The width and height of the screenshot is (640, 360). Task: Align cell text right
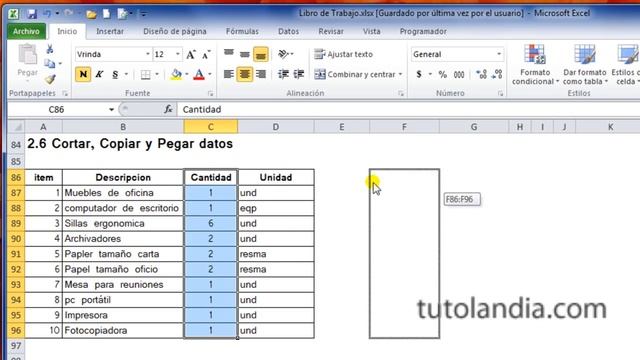(261, 74)
